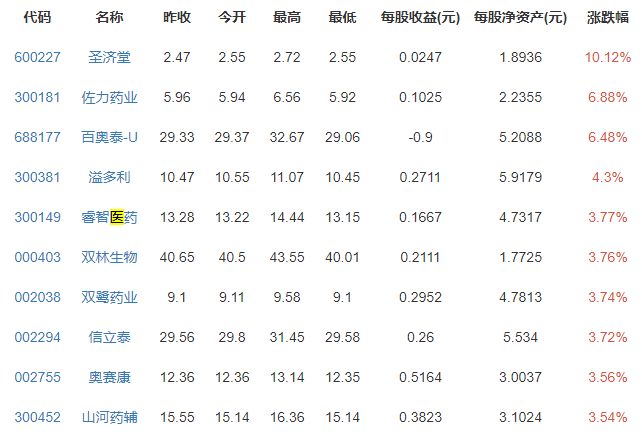Click the 每股净资产(元) column header
The width and height of the screenshot is (642, 441).
[520, 17]
